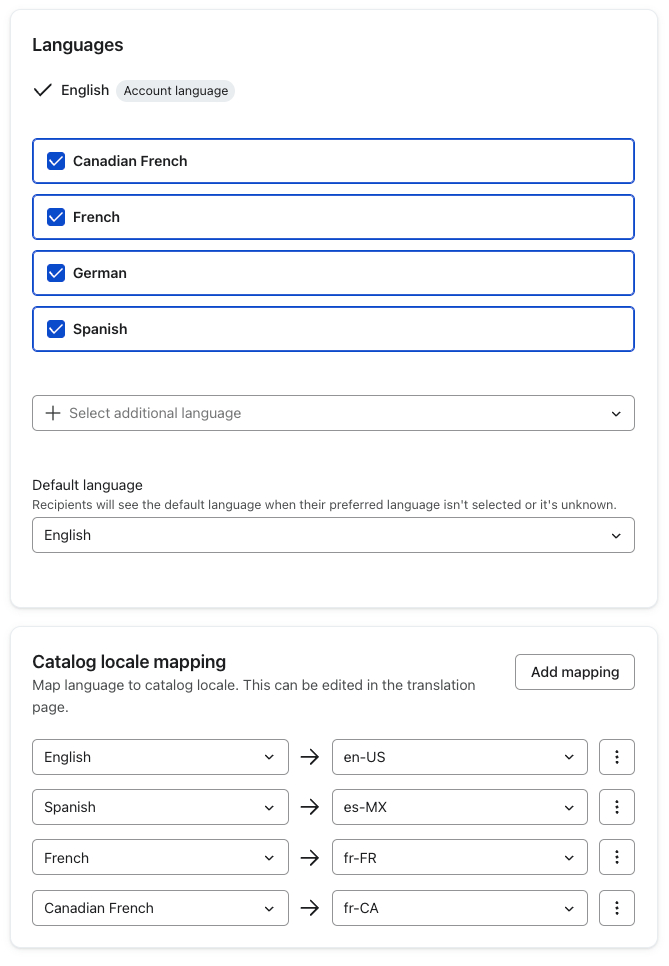Image resolution: width=669 pixels, height=966 pixels.
Task: Expand the fr-FR locale dropdown
Action: [x=459, y=858]
